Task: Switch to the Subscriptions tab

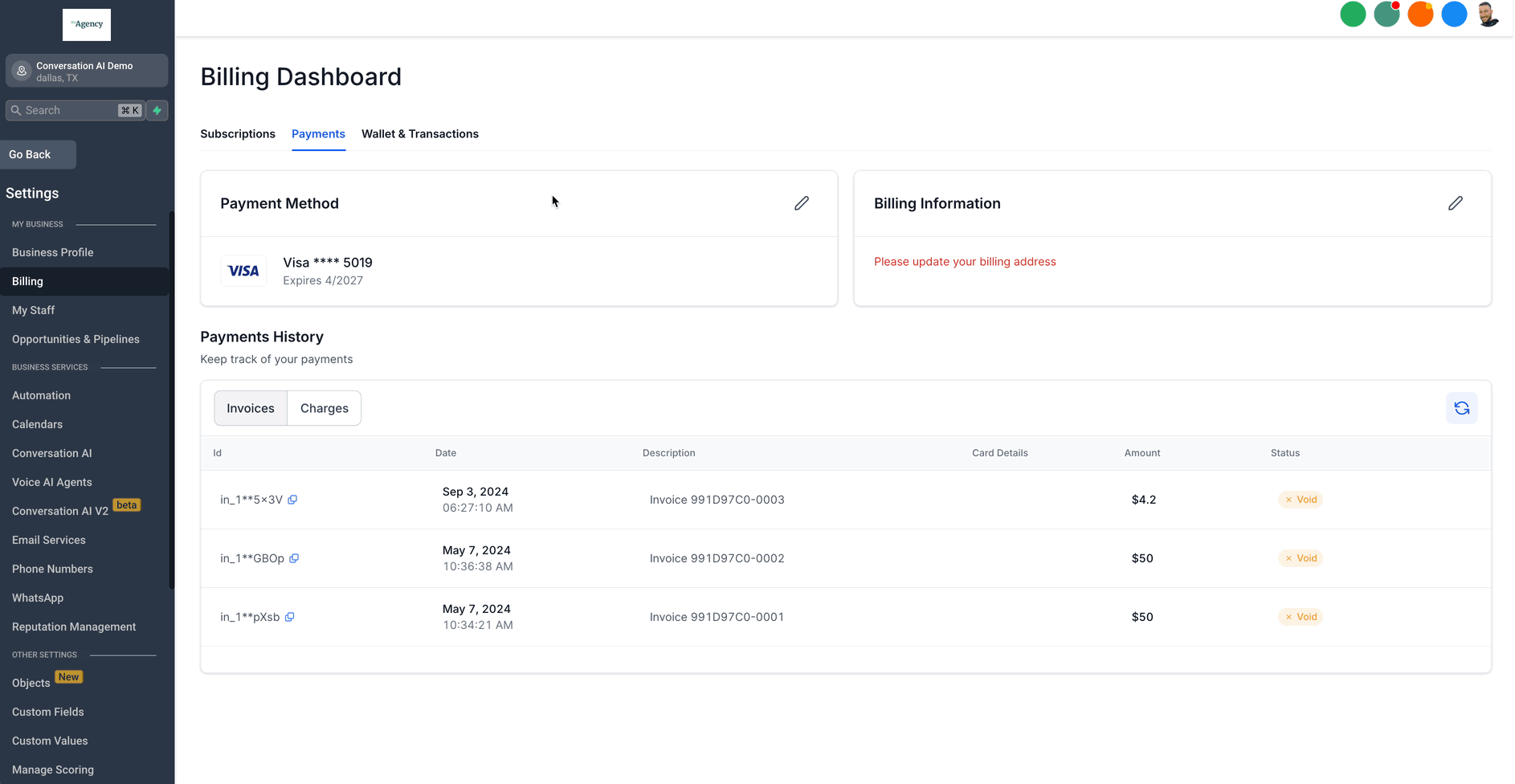Action: pos(238,134)
